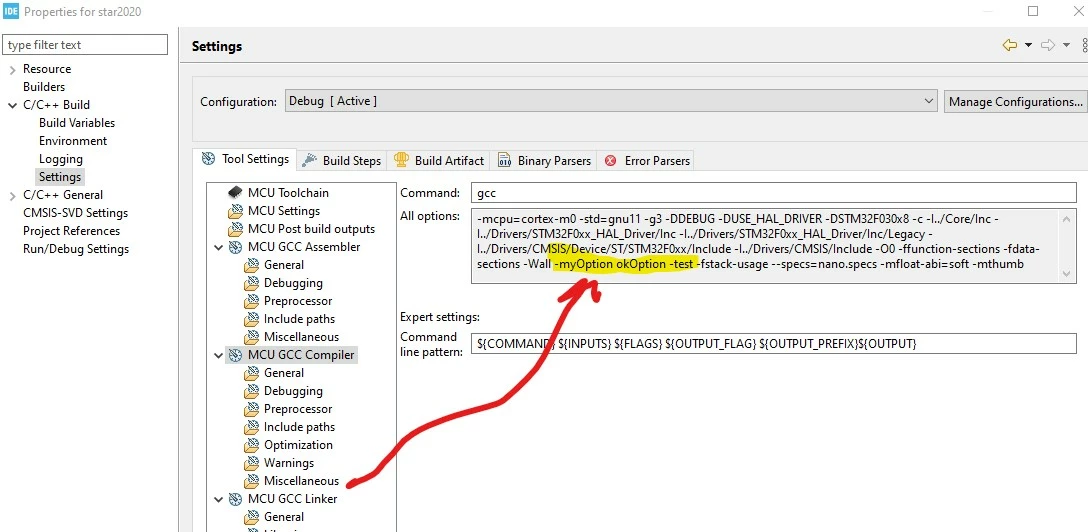
Task: Click the forward navigation arrow icon
Action: click(1048, 45)
